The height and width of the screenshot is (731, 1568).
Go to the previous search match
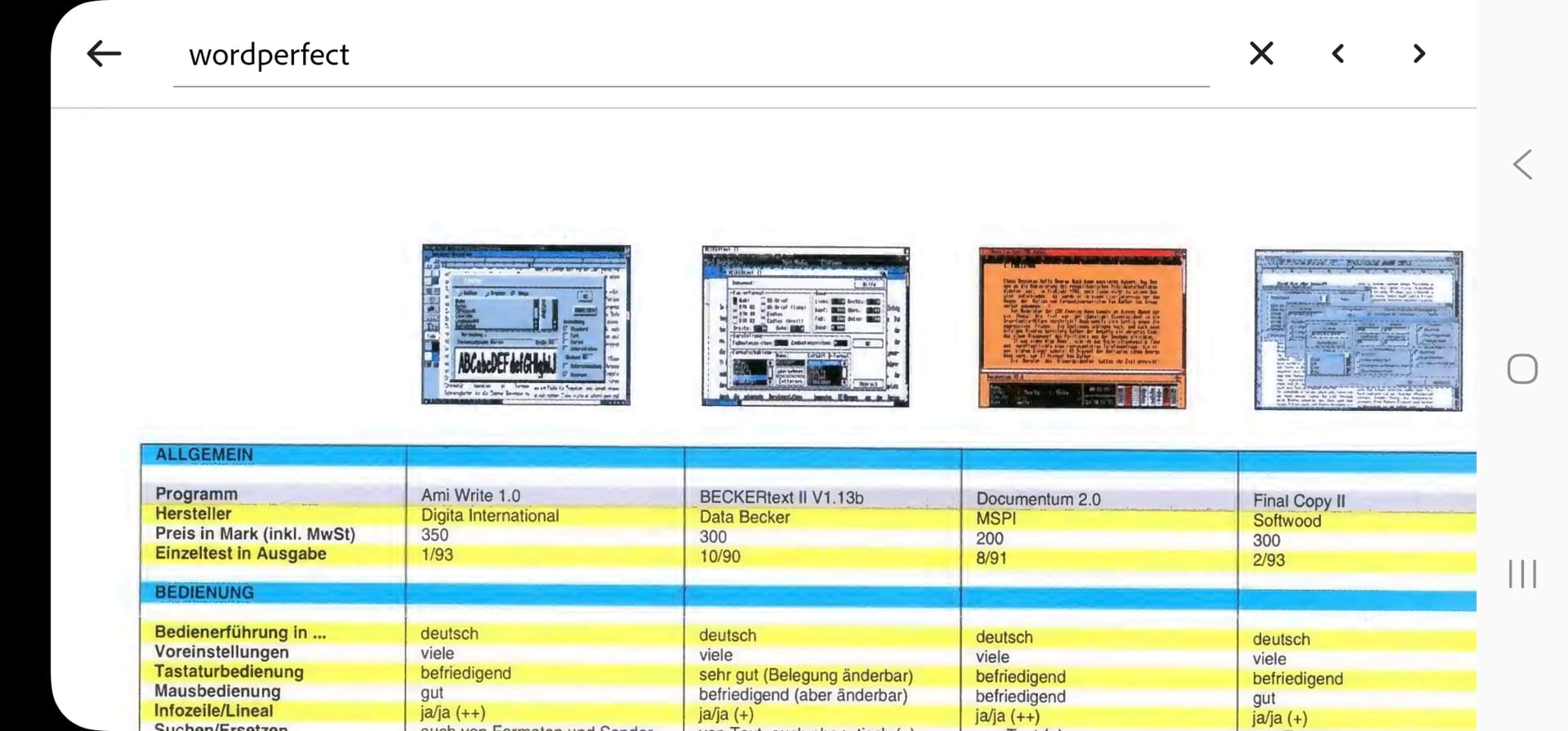tap(1338, 54)
